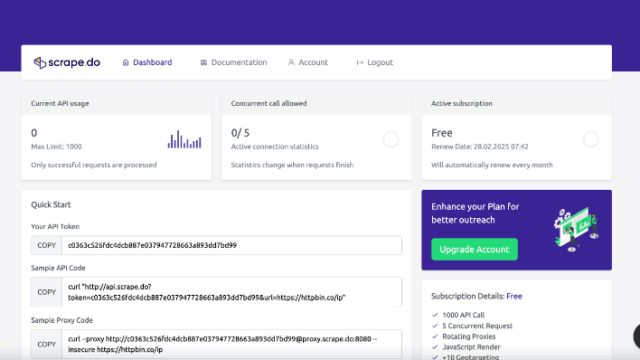Click the checkmark beside 1000 API Call
Screen dimensions: 640x360
[435, 315]
